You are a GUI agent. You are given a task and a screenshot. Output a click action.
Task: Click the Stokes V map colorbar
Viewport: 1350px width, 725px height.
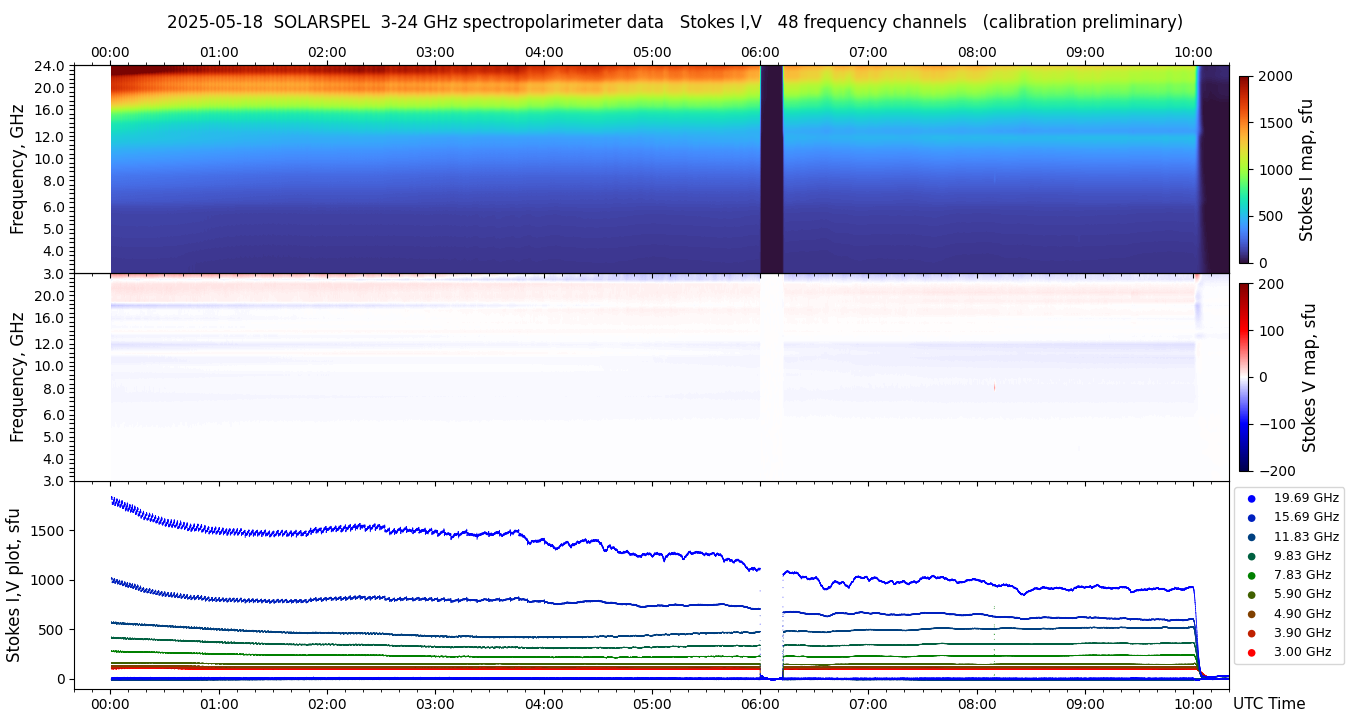point(1244,377)
